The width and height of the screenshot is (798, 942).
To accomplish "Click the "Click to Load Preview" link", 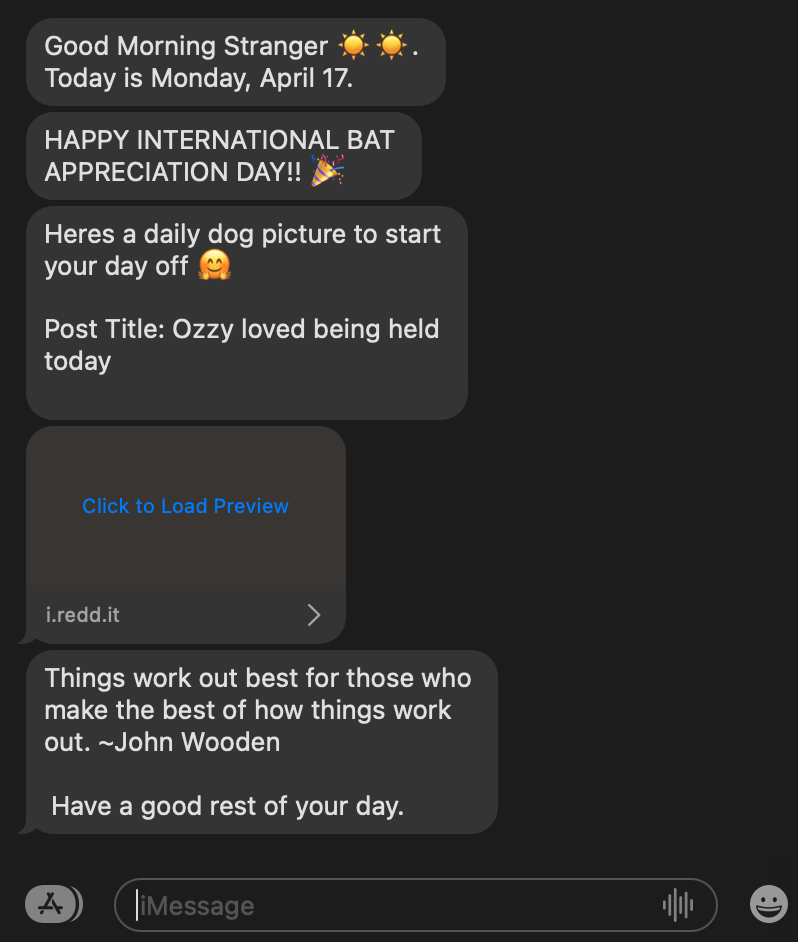I will point(185,506).
